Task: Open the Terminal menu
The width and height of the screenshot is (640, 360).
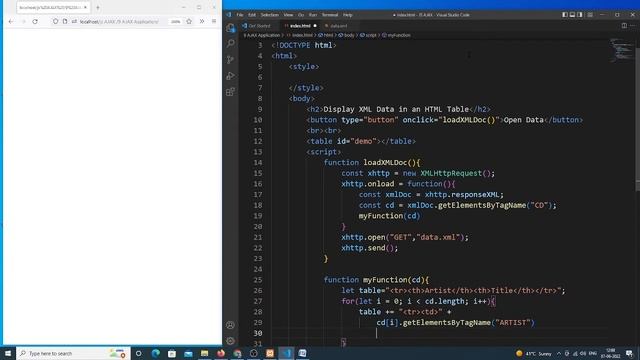Action: tap(330, 15)
